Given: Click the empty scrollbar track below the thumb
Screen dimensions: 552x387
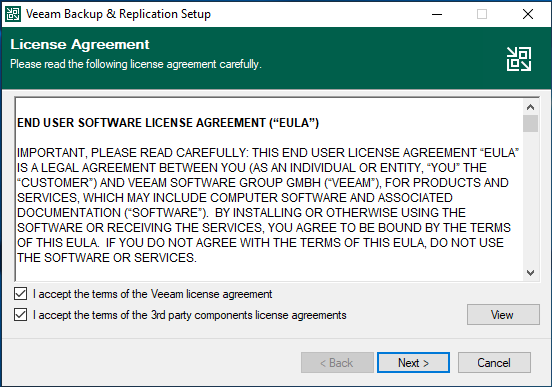Looking at the screenshot, I should pos(530,199).
